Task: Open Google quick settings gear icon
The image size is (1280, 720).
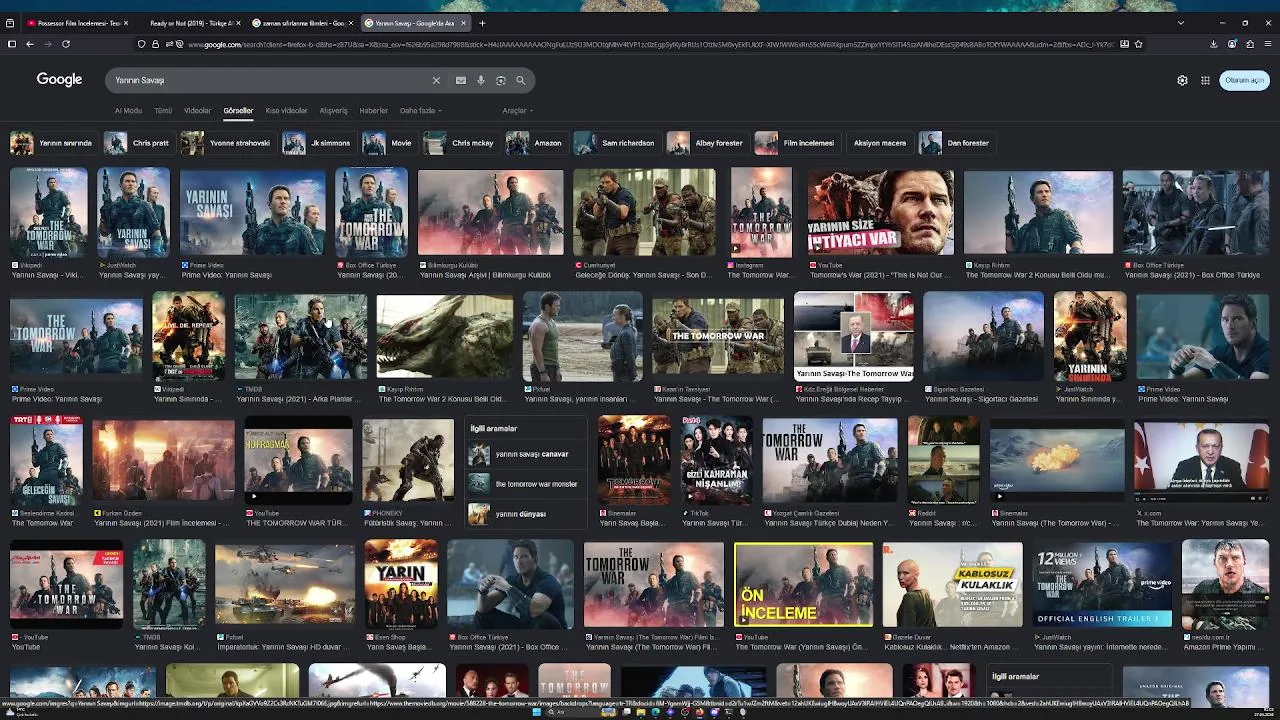Action: tap(1182, 80)
